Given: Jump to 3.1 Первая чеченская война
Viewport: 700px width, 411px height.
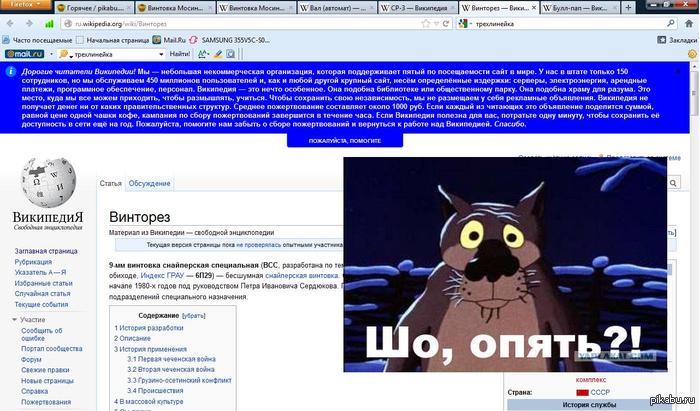Looking at the screenshot, I should 171,359.
